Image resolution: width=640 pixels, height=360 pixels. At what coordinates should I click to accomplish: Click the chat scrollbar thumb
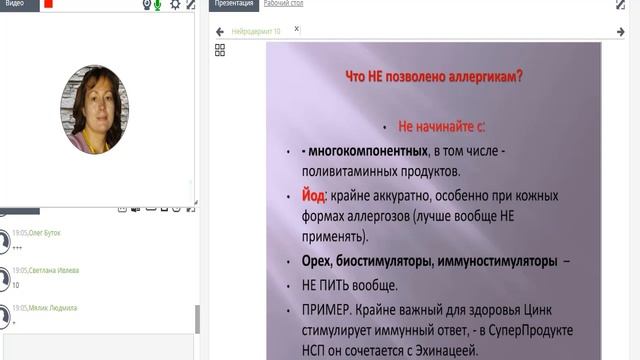coord(198,319)
